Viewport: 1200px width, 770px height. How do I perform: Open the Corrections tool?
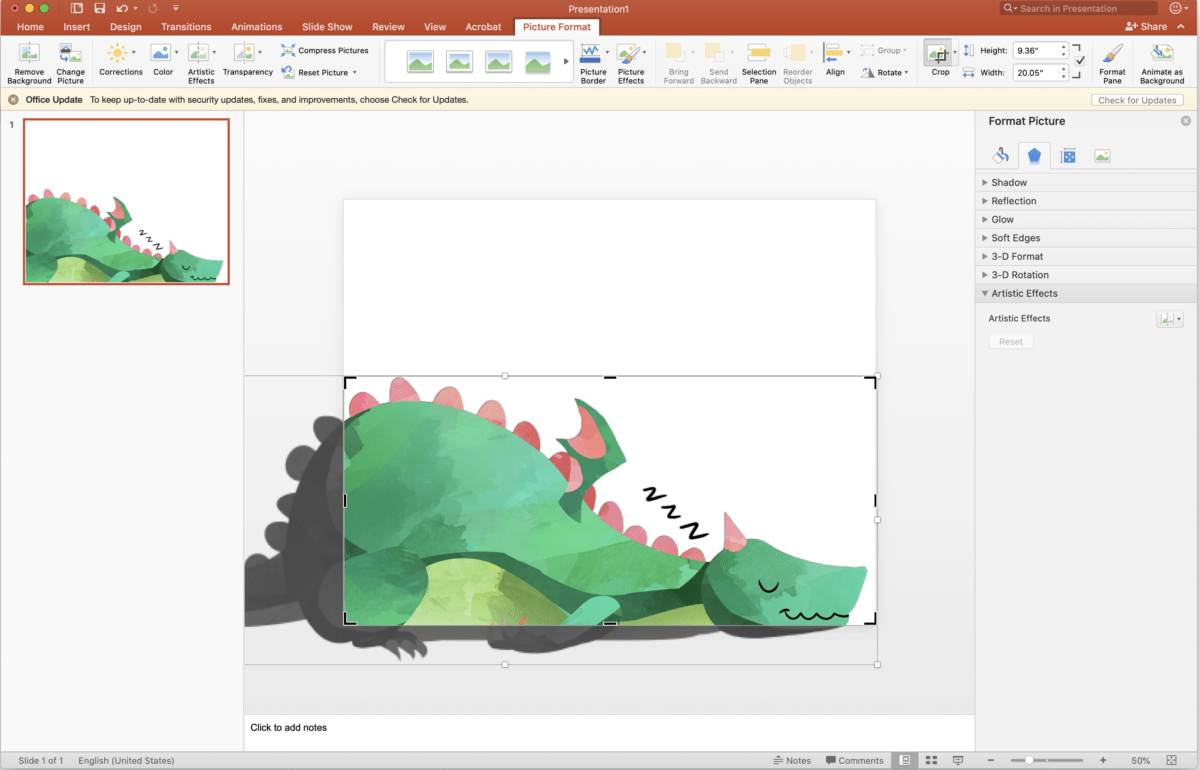coord(120,61)
